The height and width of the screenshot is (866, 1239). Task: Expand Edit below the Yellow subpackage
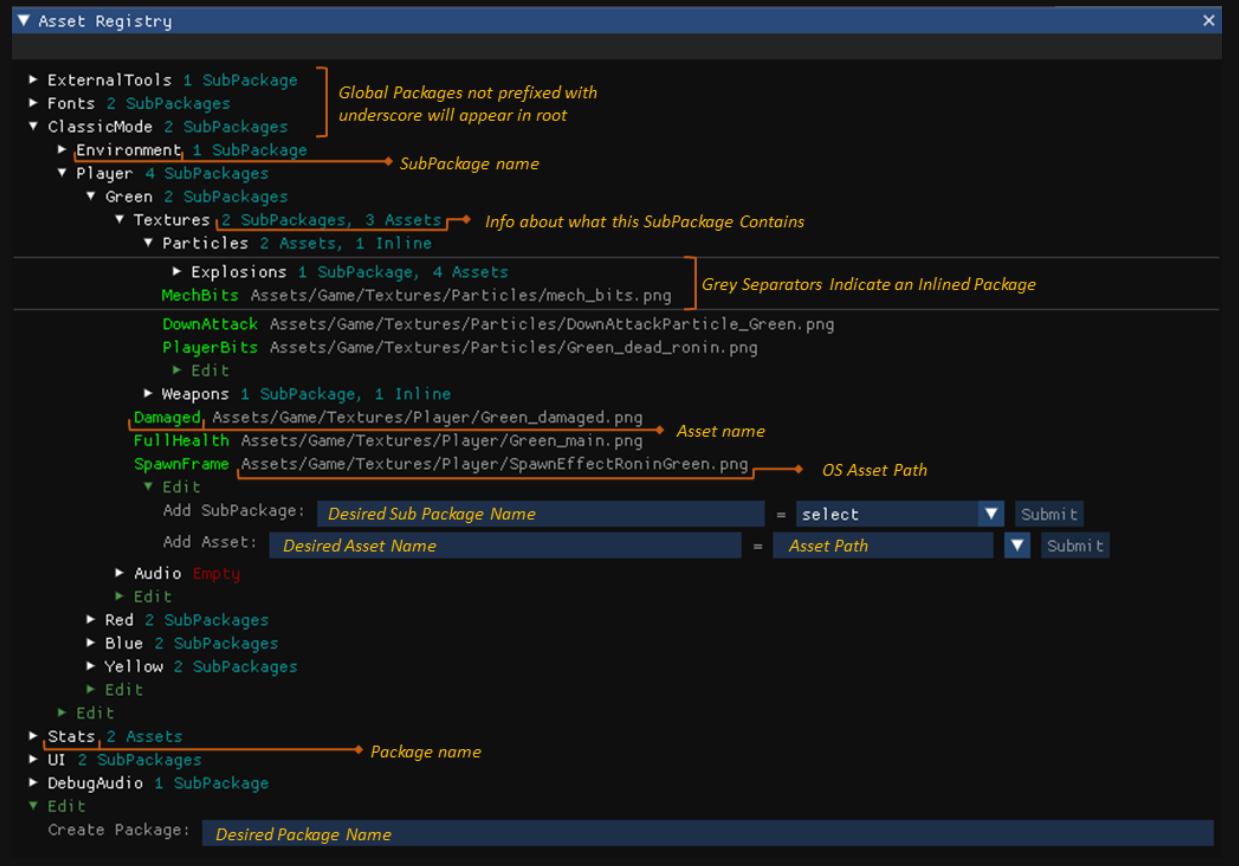point(91,689)
